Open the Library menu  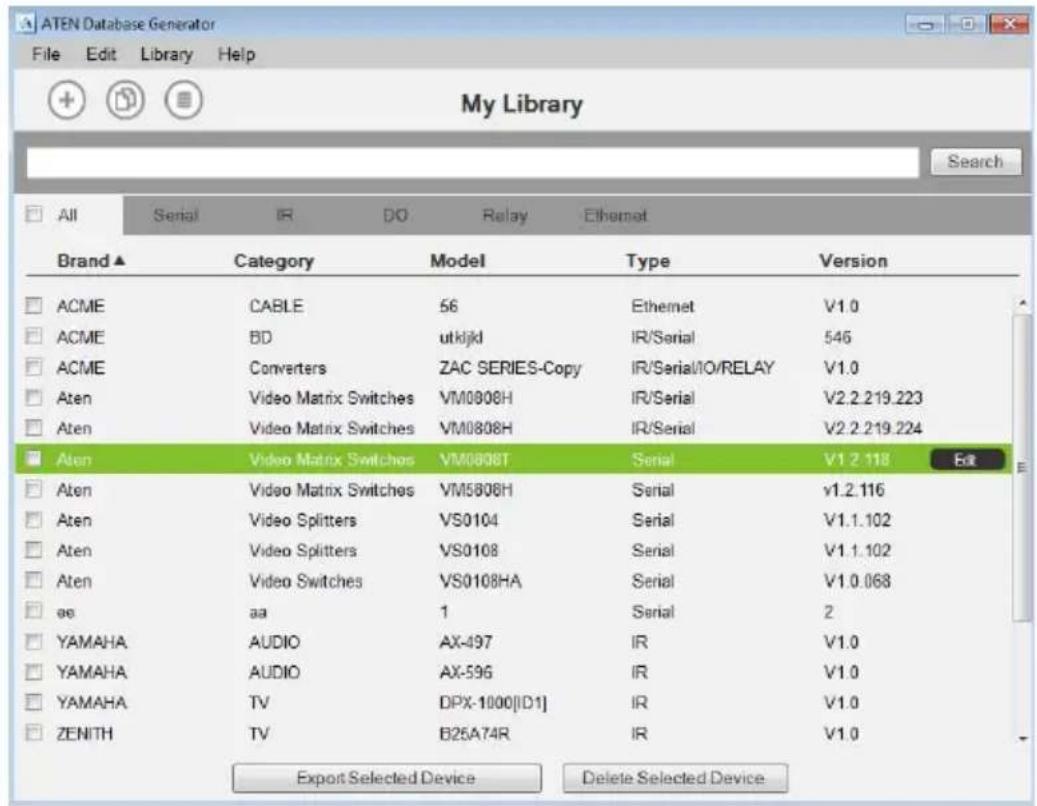(x=166, y=54)
